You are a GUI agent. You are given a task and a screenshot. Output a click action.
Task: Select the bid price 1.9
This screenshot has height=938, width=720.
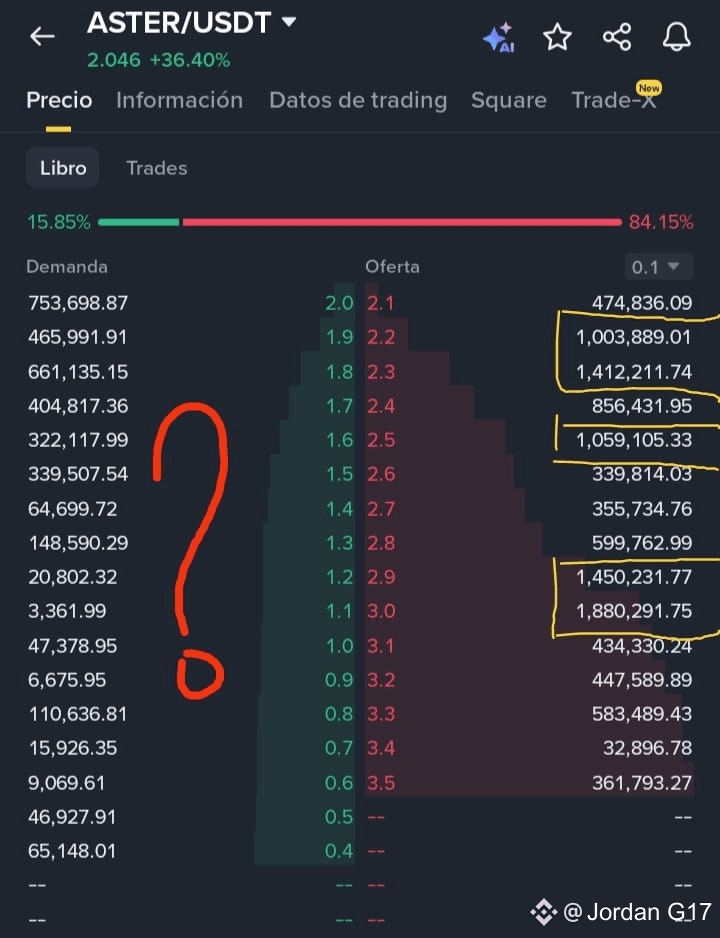pyautogui.click(x=340, y=337)
